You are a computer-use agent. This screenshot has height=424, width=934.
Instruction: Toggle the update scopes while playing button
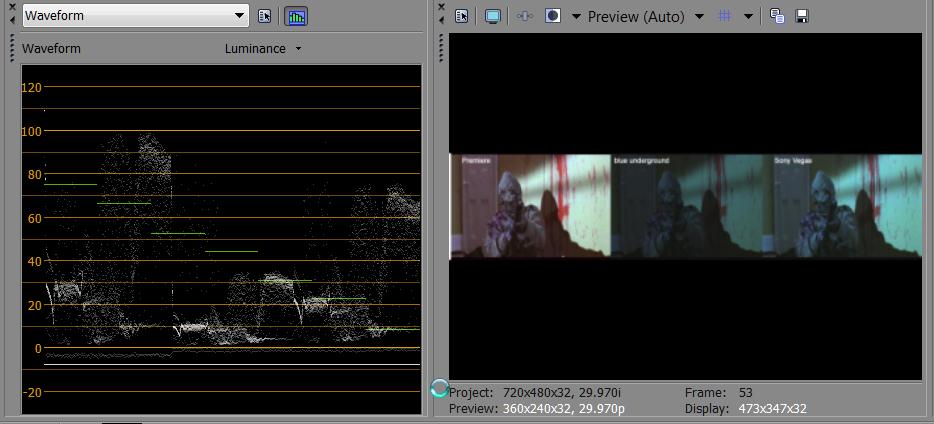pyautogui.click(x=295, y=17)
